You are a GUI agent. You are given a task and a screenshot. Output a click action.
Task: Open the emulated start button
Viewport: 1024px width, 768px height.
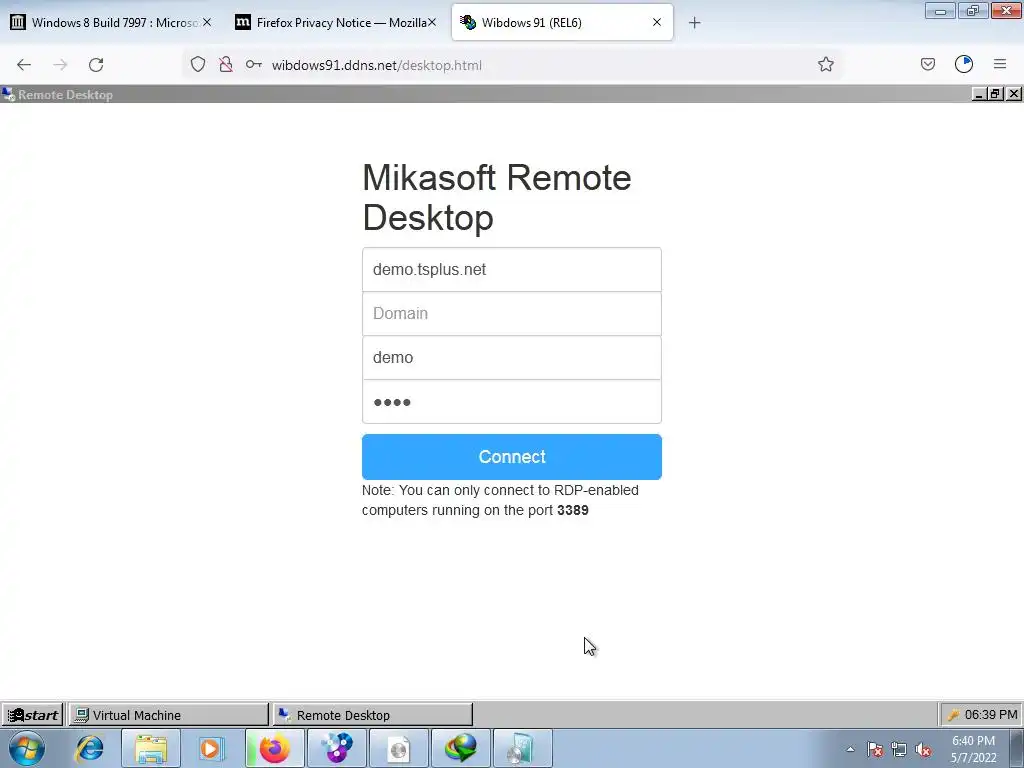[32, 715]
